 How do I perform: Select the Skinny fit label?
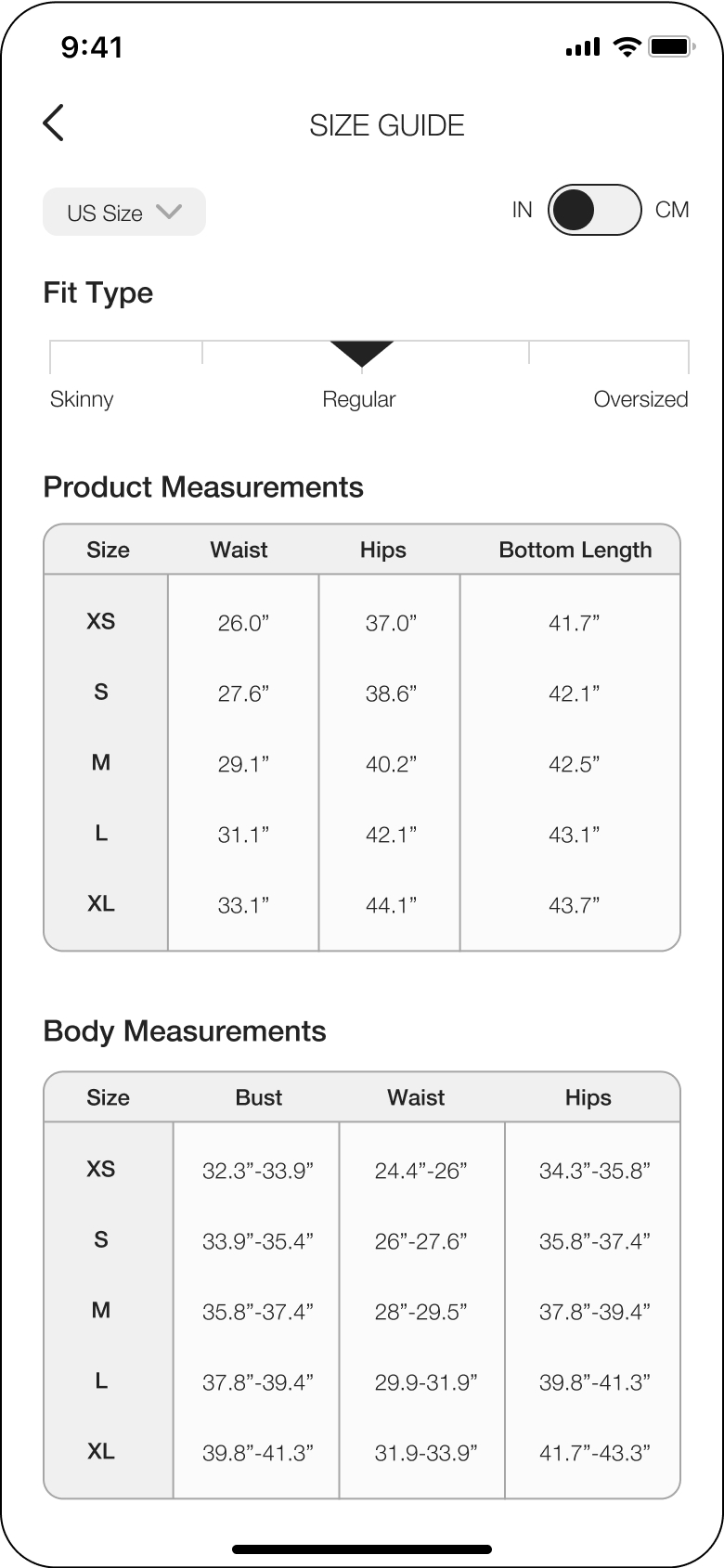pyautogui.click(x=82, y=399)
